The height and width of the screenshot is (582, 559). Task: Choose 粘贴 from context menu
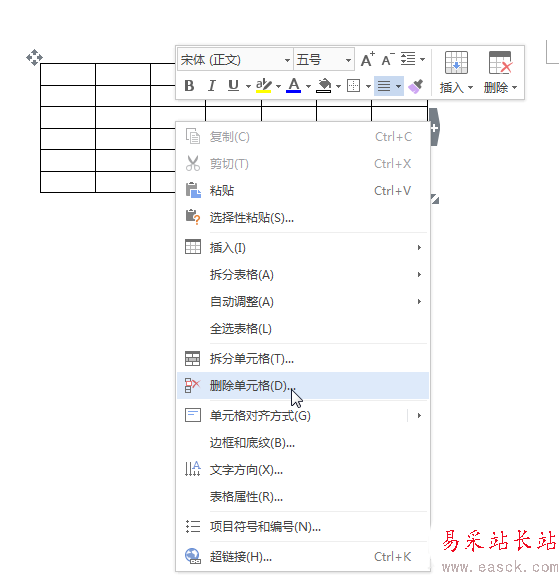coord(303,191)
